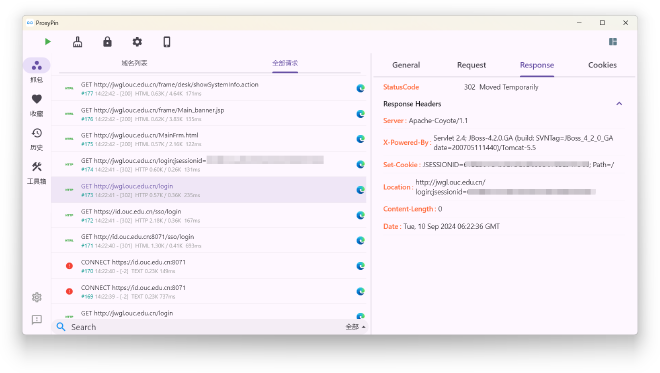Click red error icon on request #170
The image size is (660, 373).
point(69,266)
